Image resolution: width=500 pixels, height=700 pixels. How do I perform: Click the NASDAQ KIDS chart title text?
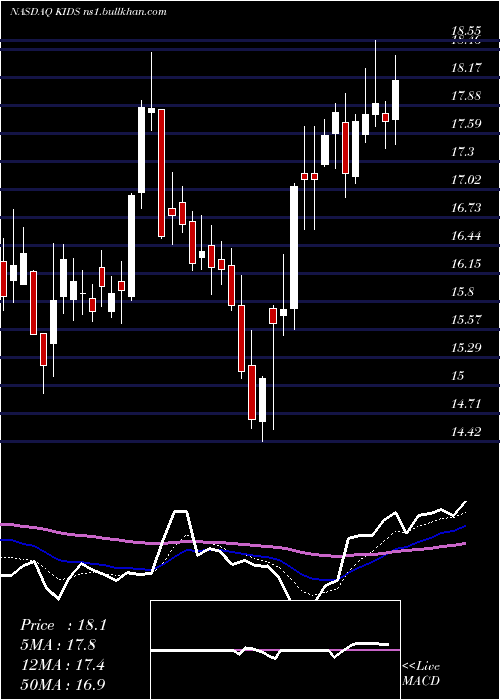tap(88, 11)
